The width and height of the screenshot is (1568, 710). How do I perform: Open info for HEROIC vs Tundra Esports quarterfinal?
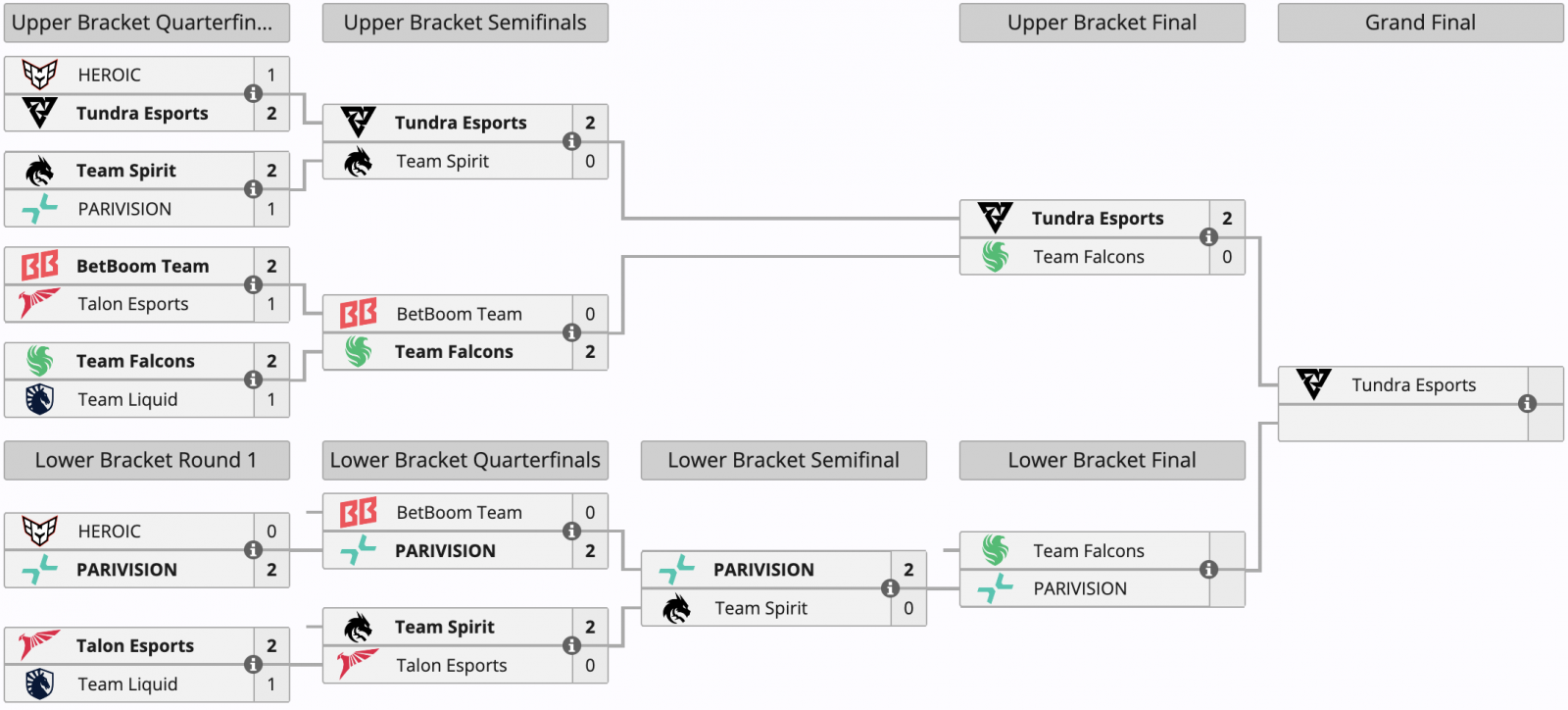(253, 94)
